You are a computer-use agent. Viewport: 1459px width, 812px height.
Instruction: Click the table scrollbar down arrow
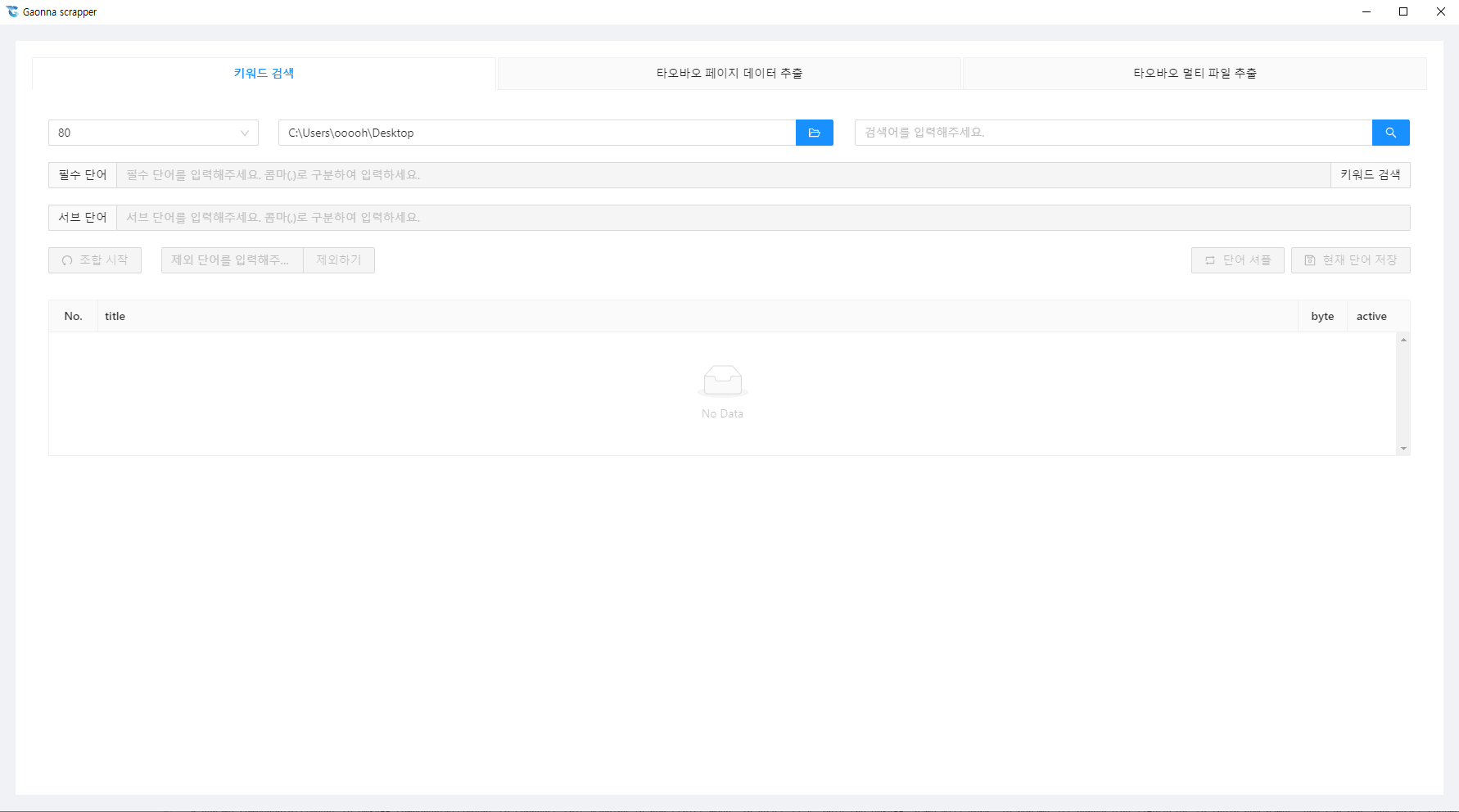(x=1403, y=449)
